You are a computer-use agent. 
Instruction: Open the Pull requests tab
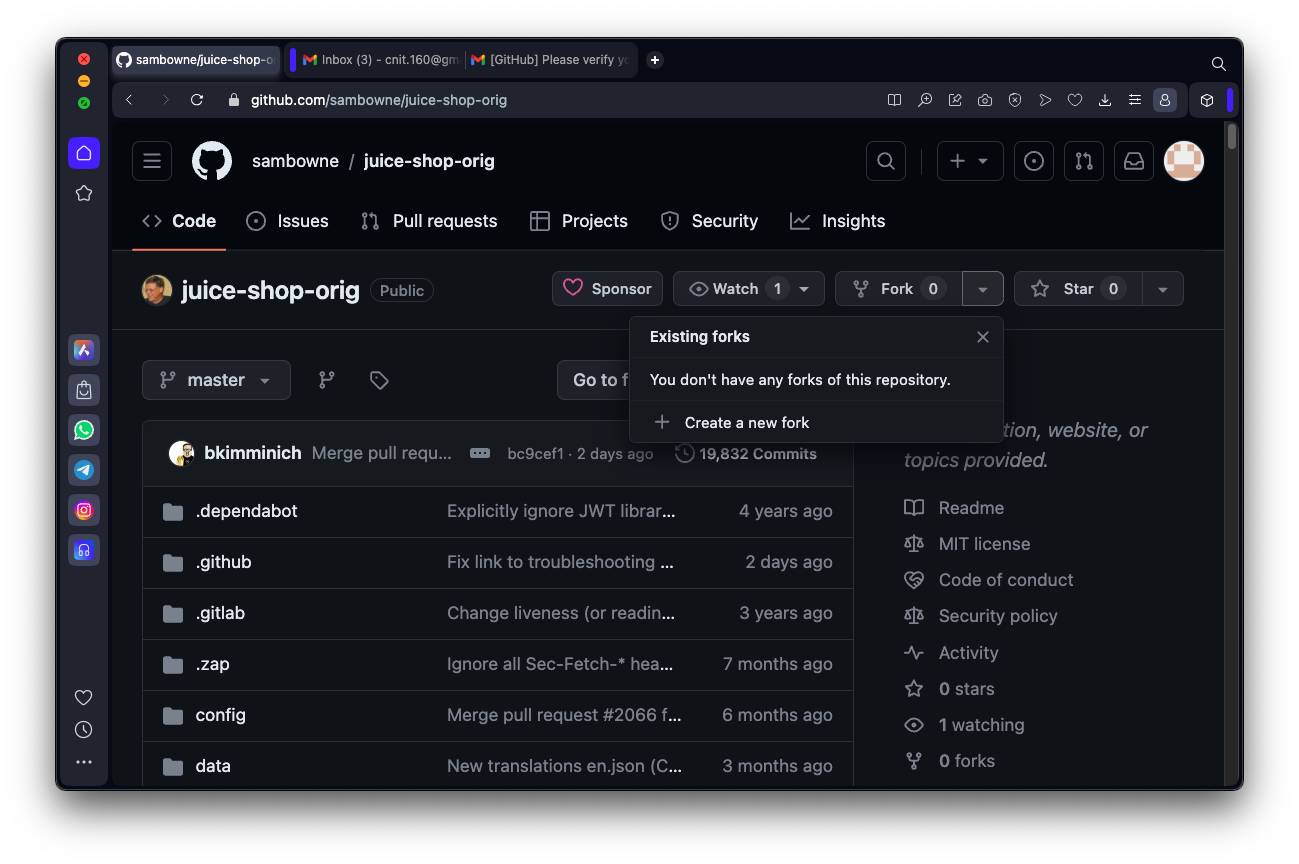429,221
